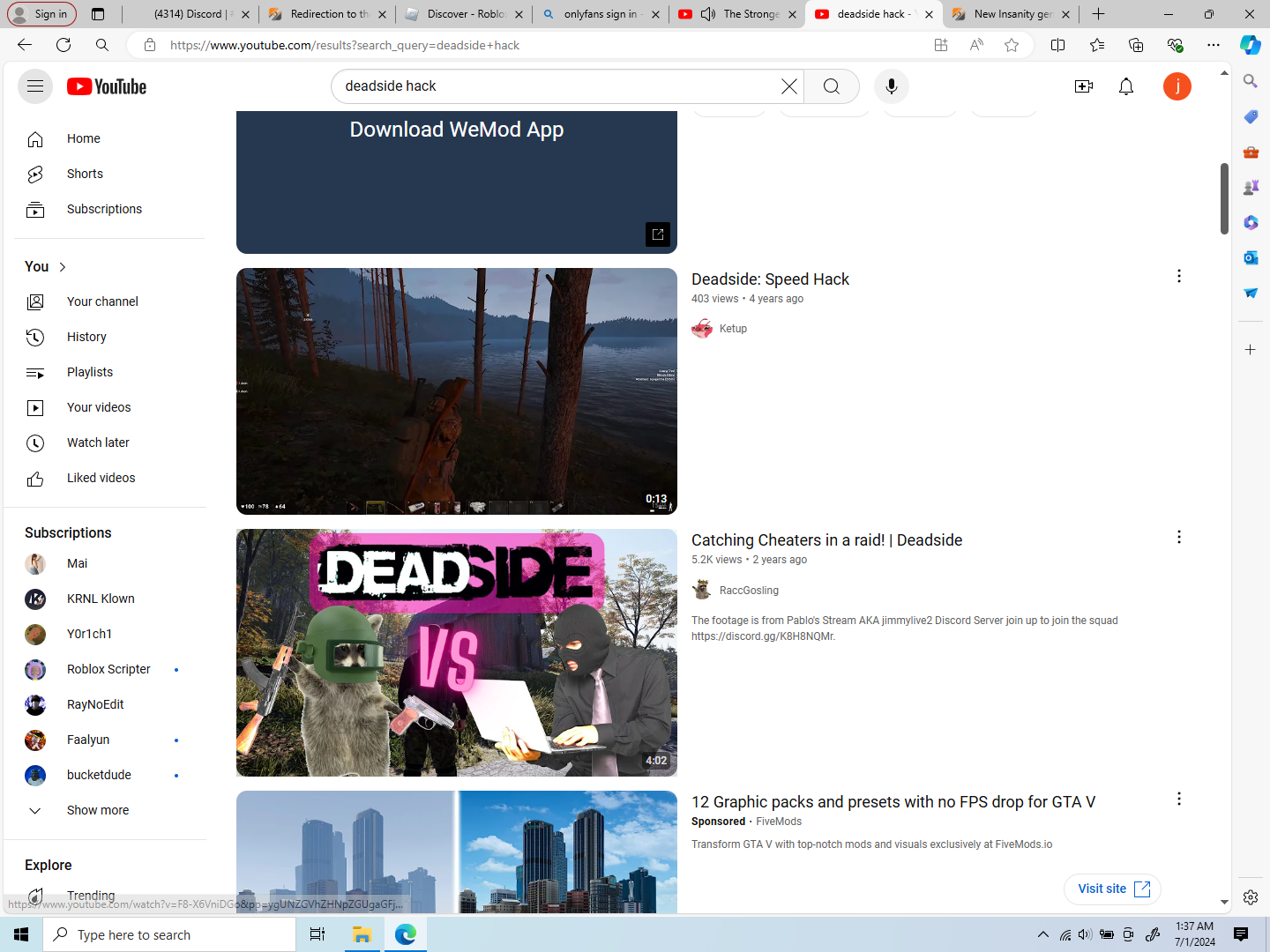Open Your channel
This screenshot has height=952, width=1270.
click(x=109, y=301)
